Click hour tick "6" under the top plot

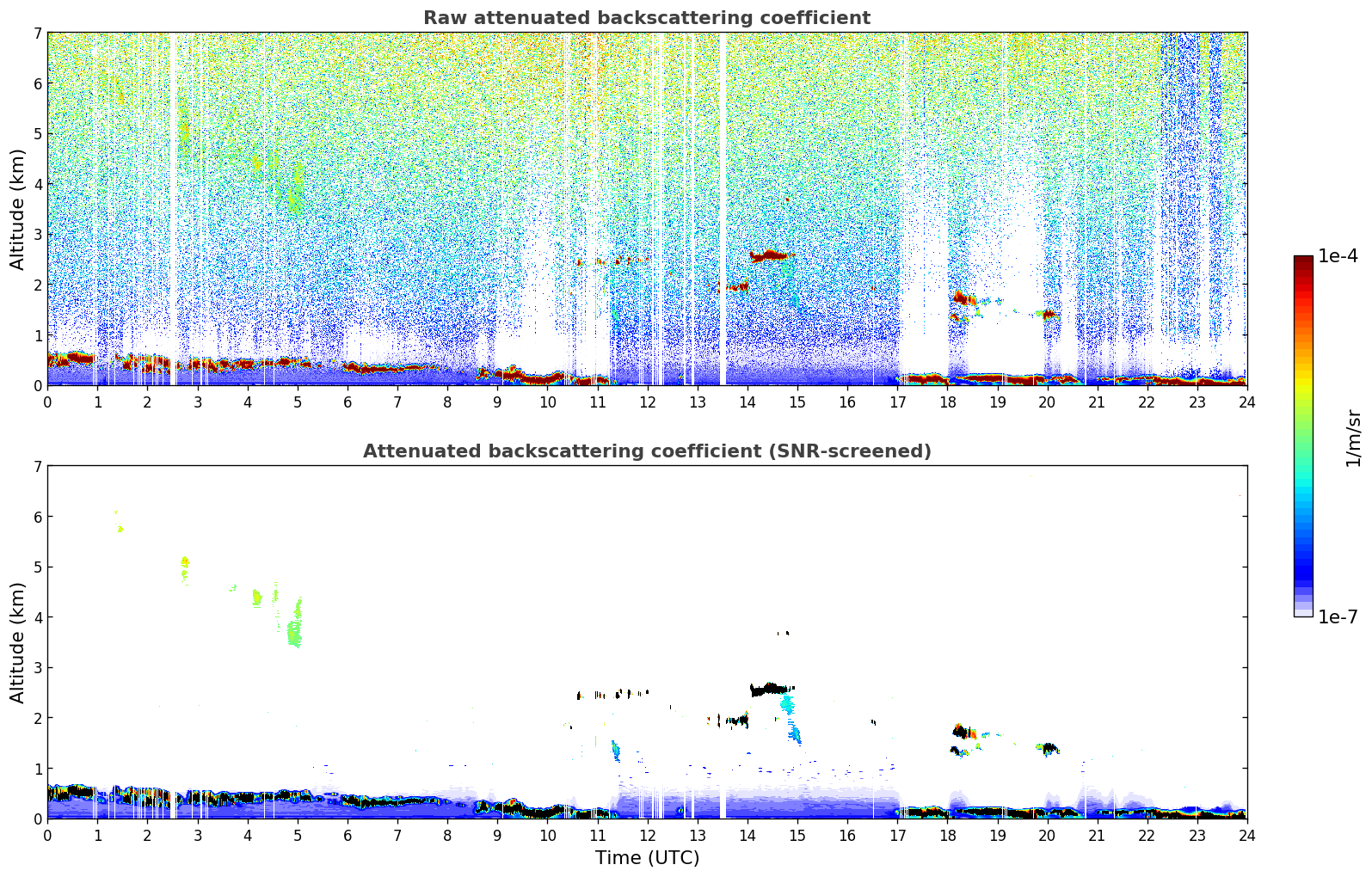(x=348, y=402)
